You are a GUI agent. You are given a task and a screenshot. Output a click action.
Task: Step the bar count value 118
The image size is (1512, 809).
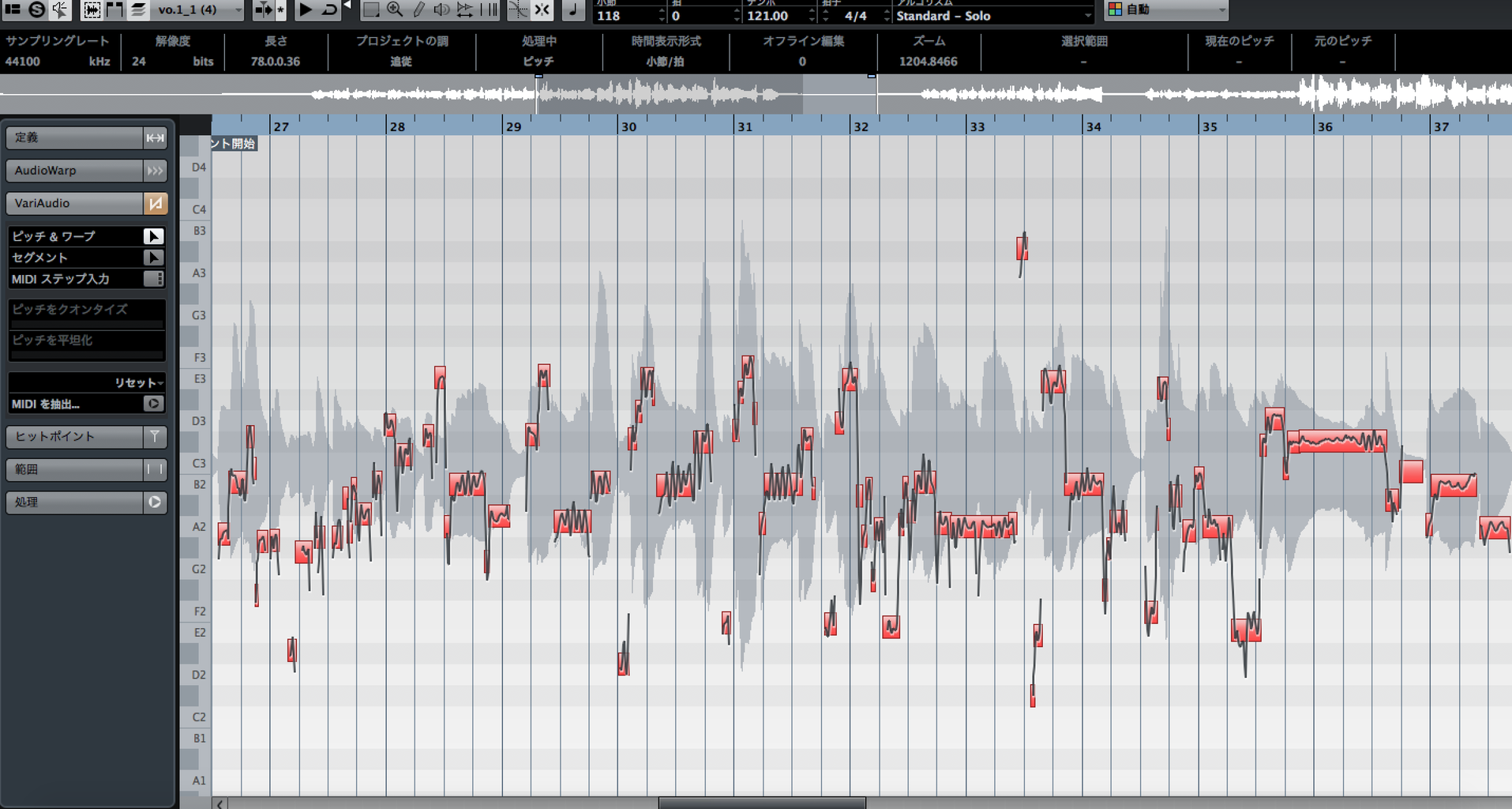click(662, 16)
